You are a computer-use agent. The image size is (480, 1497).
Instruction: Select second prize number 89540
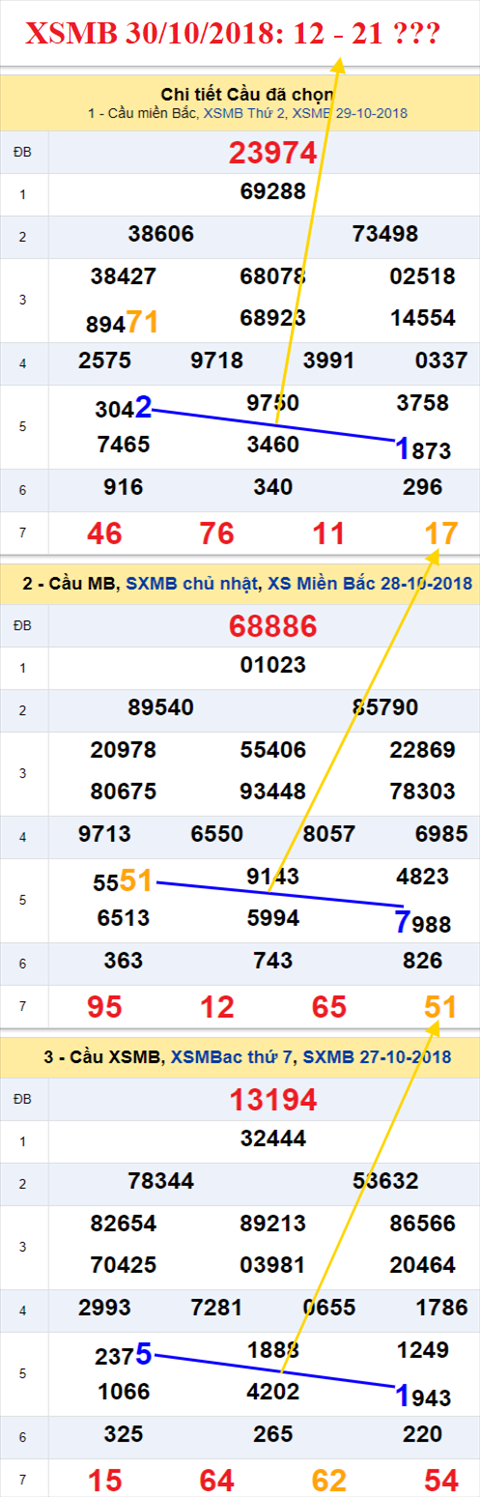[161, 708]
